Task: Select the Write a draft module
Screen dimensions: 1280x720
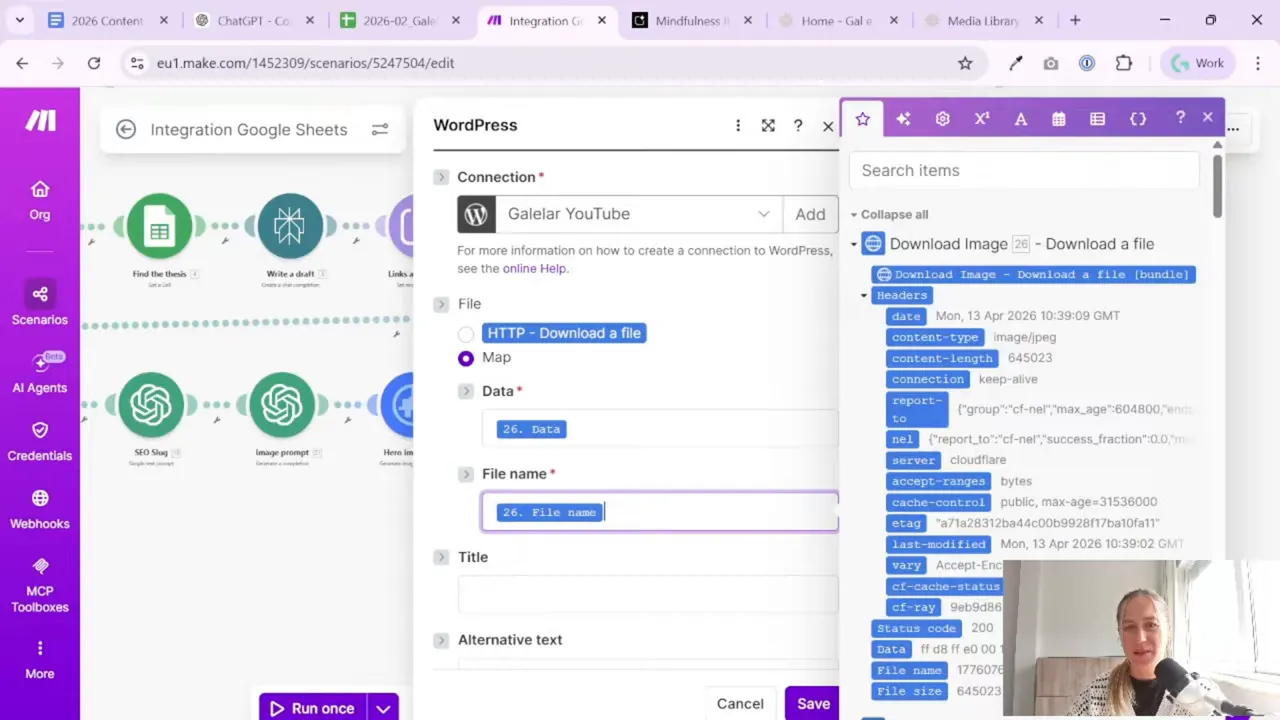Action: [290, 227]
